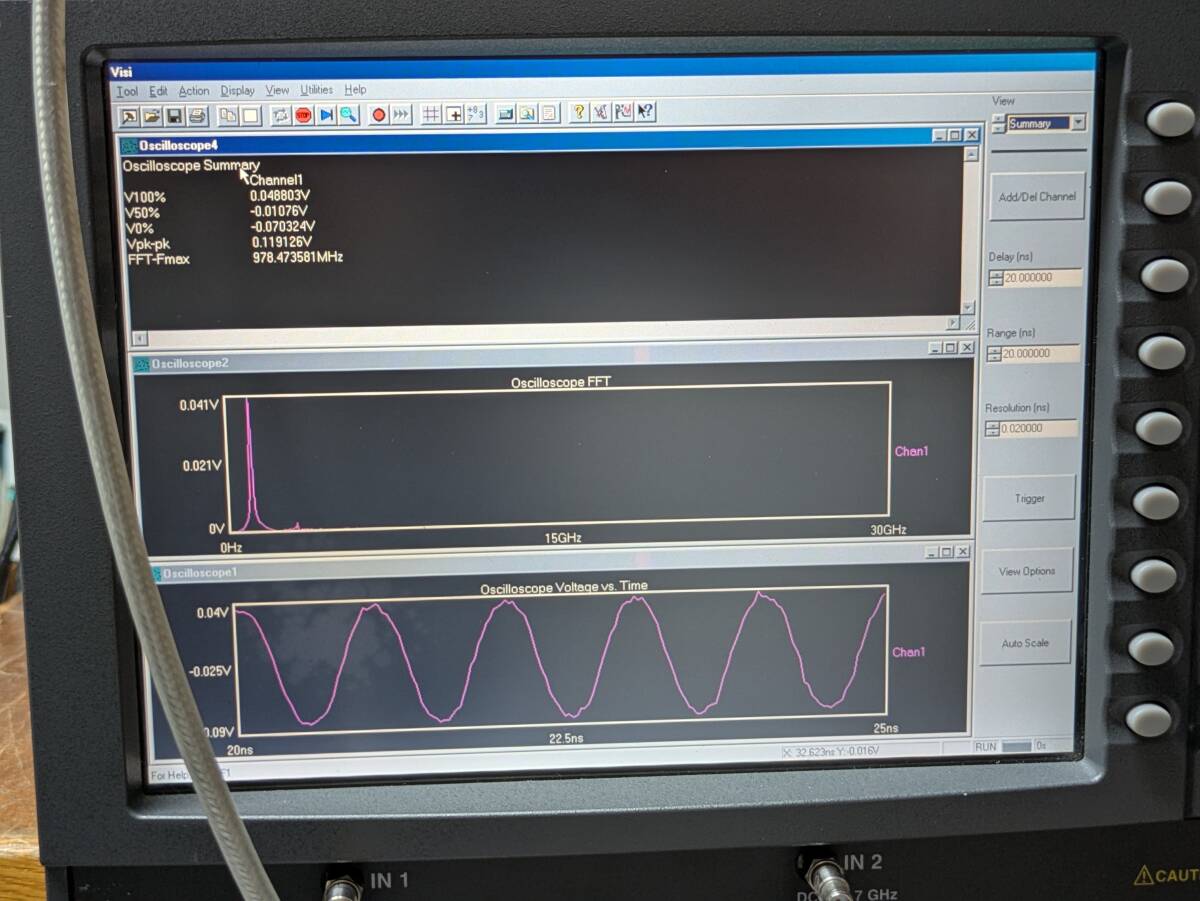This screenshot has width=1200, height=901.
Task: Click the Vpk-pk value 0.119126V
Action: pos(281,242)
